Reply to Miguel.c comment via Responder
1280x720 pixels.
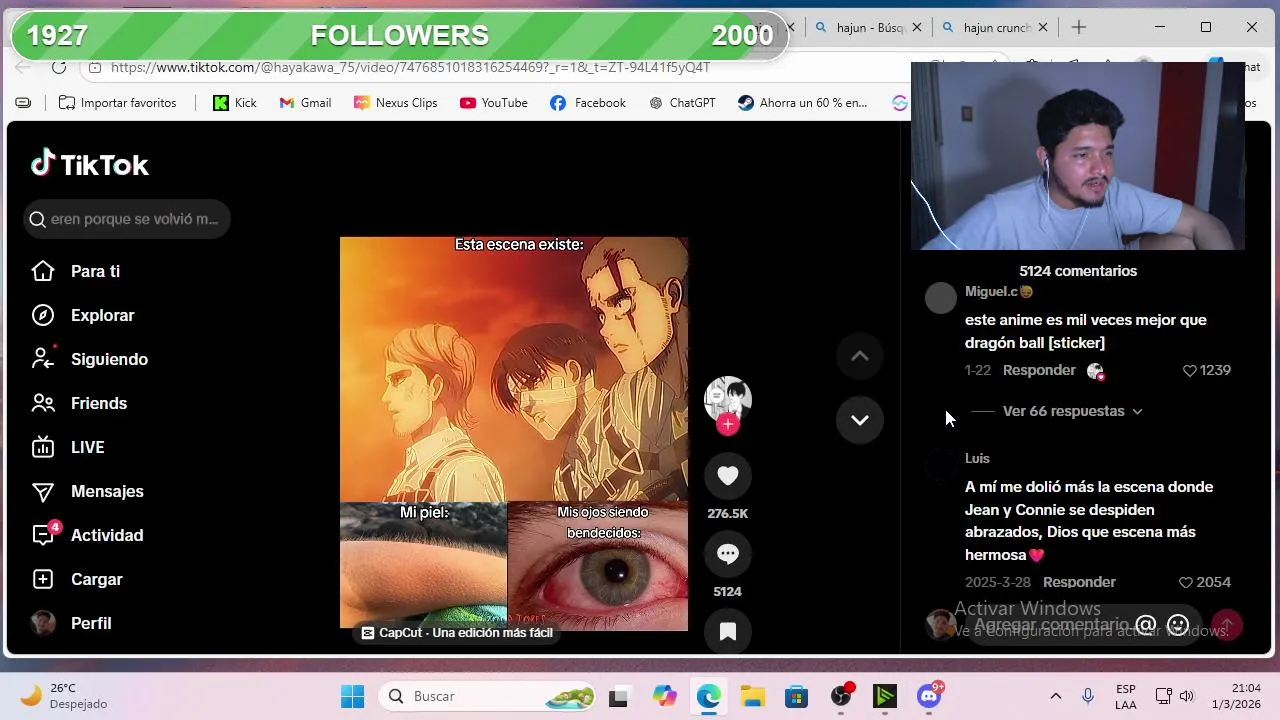coord(1039,370)
